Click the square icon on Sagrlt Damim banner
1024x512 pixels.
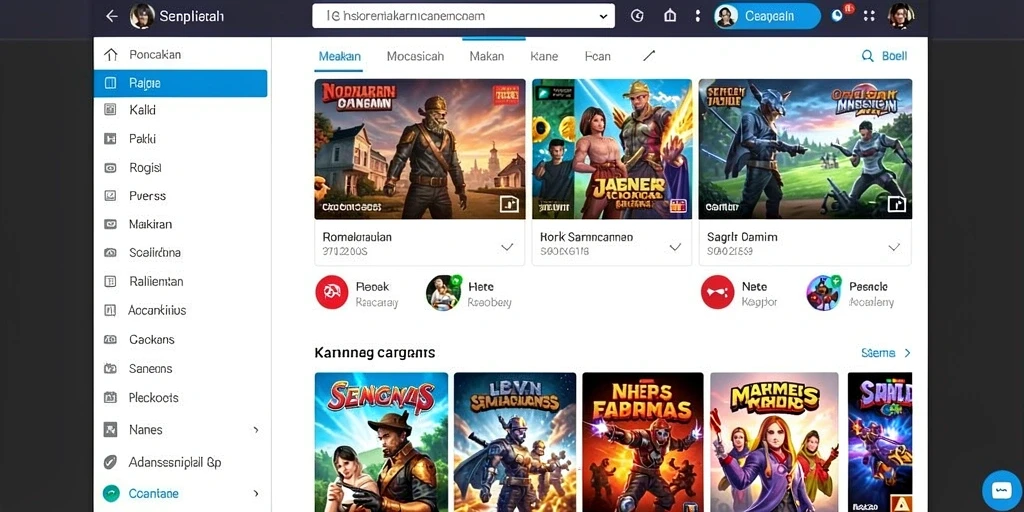897,204
